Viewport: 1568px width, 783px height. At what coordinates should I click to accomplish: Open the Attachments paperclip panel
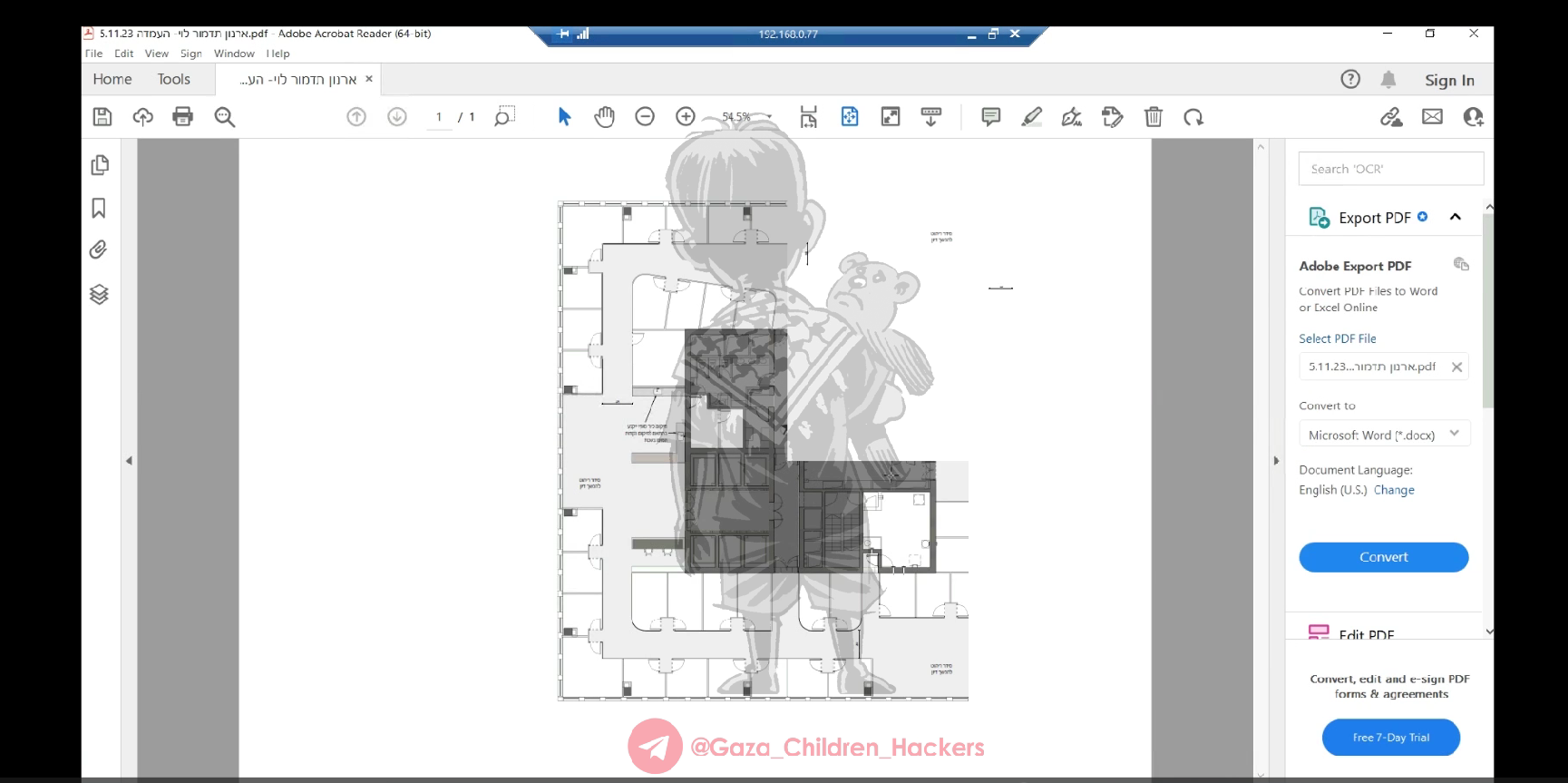[x=99, y=250]
